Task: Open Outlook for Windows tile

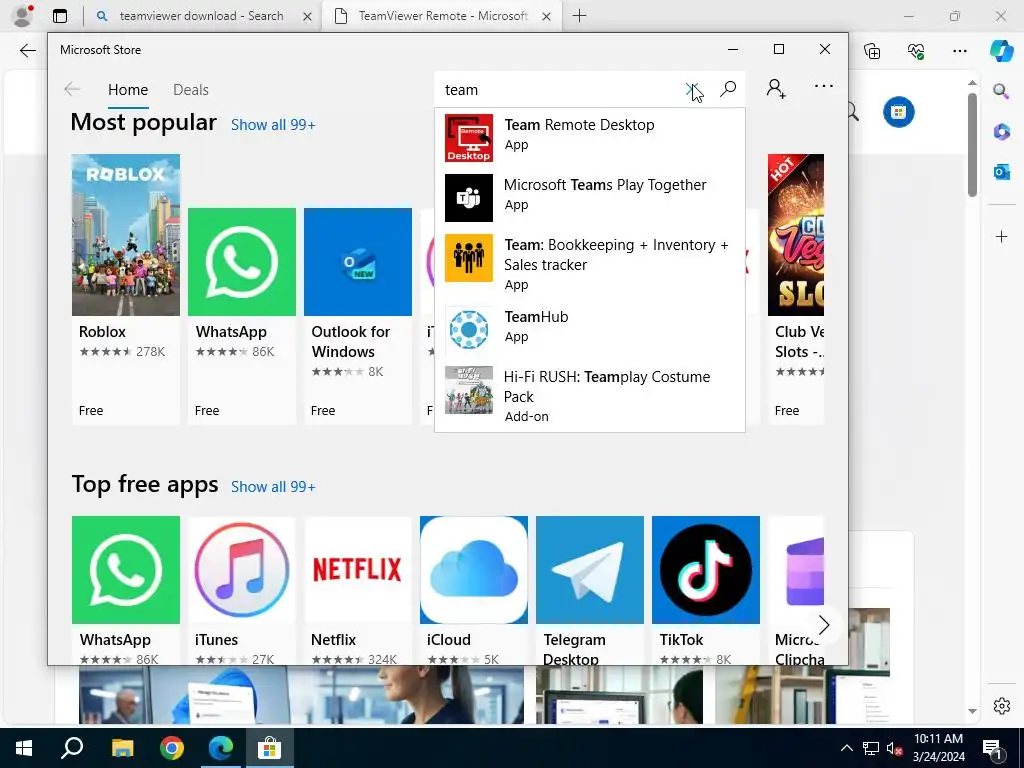Action: pyautogui.click(x=358, y=316)
